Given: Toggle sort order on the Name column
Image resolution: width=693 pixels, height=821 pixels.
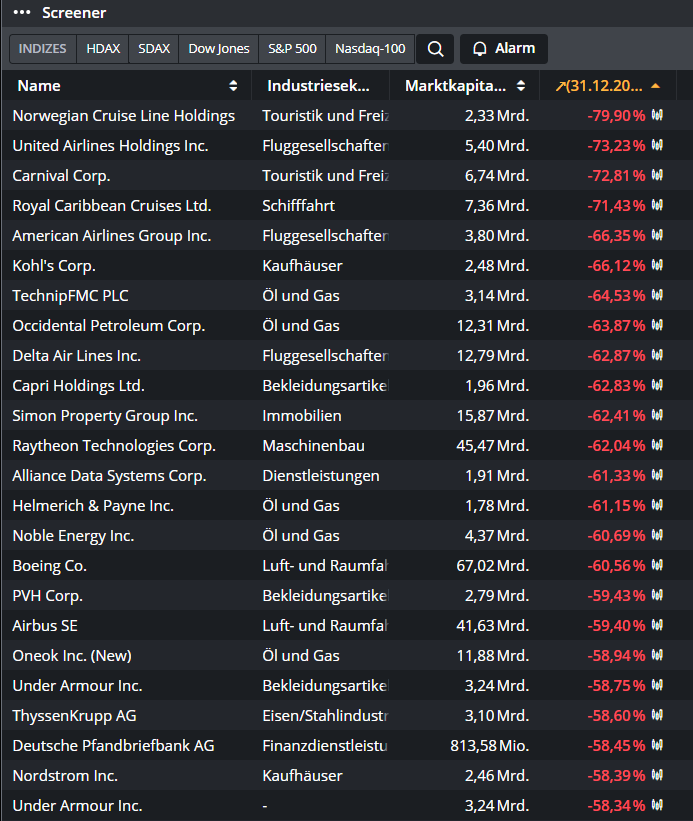Looking at the screenshot, I should [x=233, y=86].
